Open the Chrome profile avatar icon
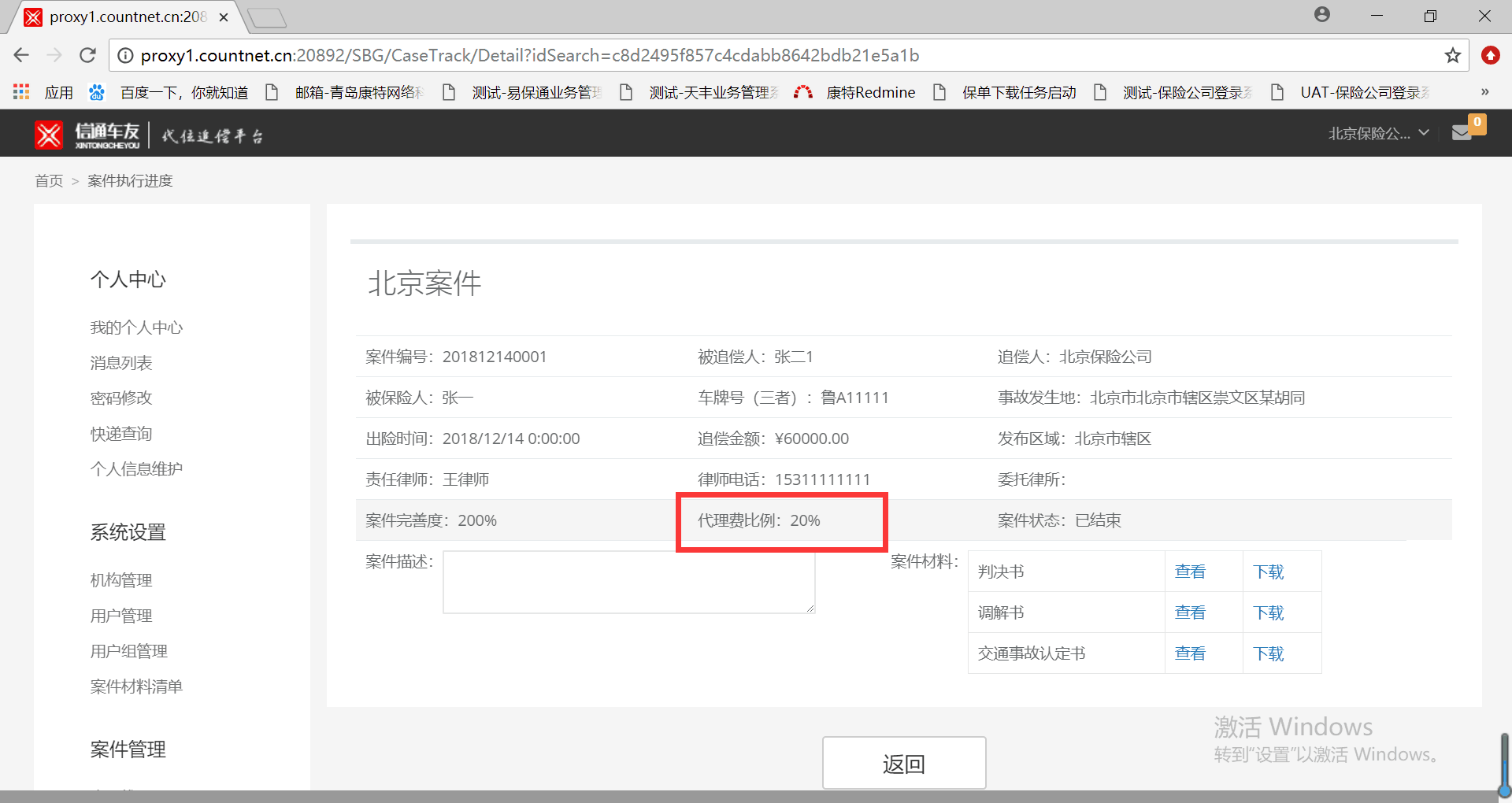Screen dimensions: 1512x803 point(1322,15)
